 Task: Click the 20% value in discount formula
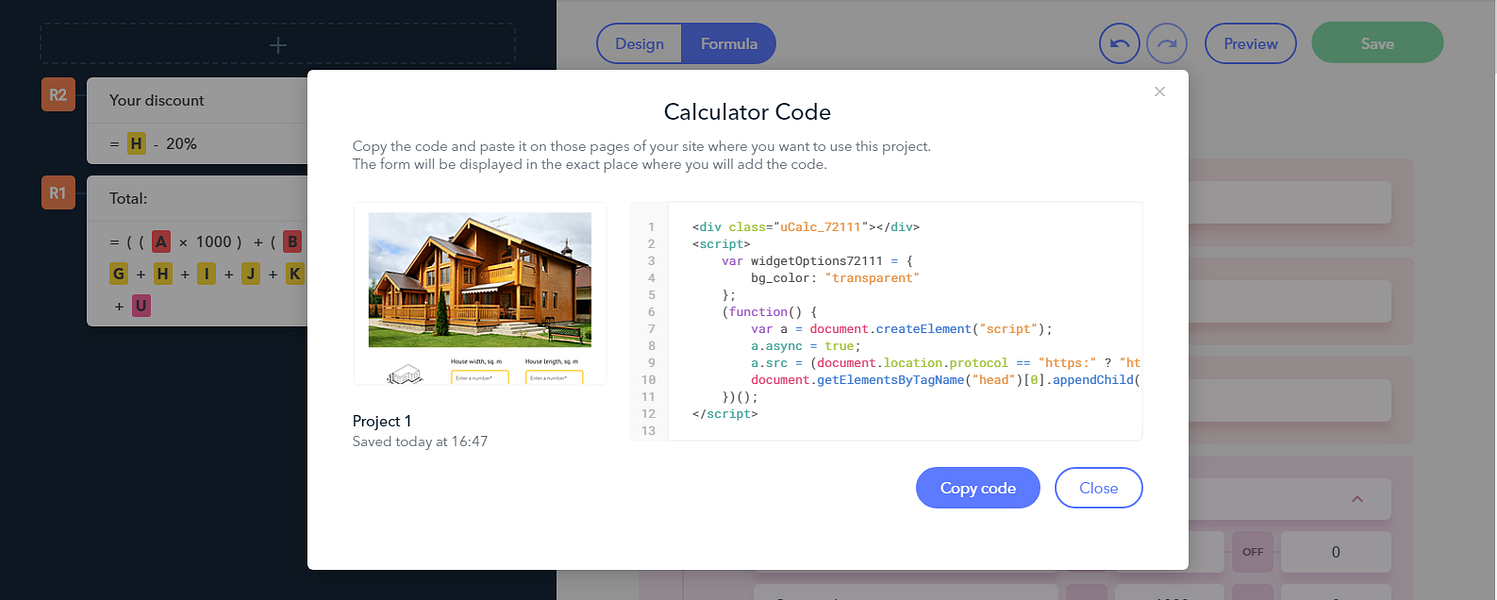point(181,144)
